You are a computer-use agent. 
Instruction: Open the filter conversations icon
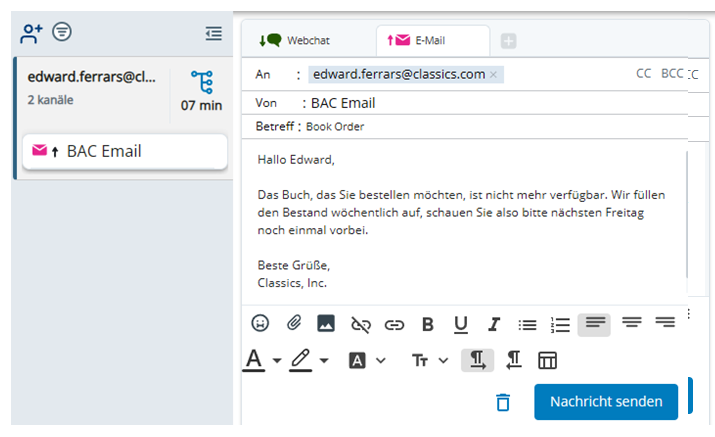point(62,32)
